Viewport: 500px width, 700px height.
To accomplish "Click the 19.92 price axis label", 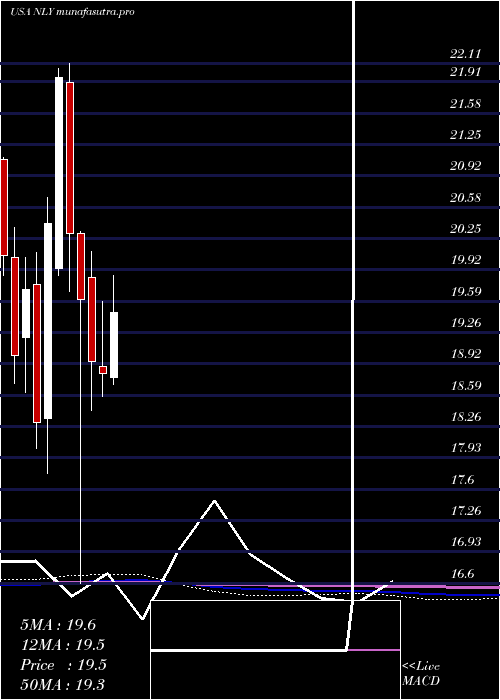I will coord(466,260).
